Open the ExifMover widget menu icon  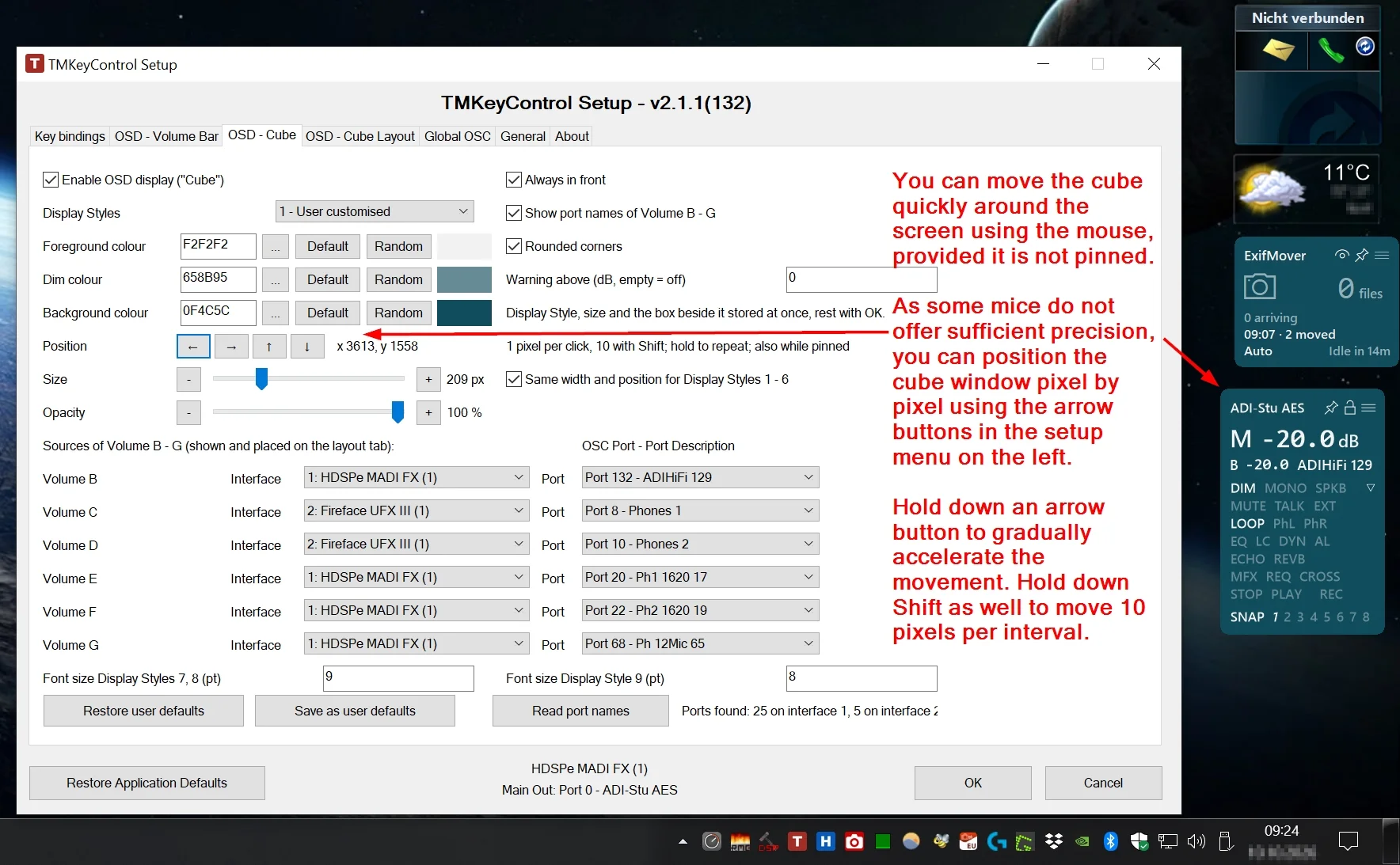tap(1382, 255)
